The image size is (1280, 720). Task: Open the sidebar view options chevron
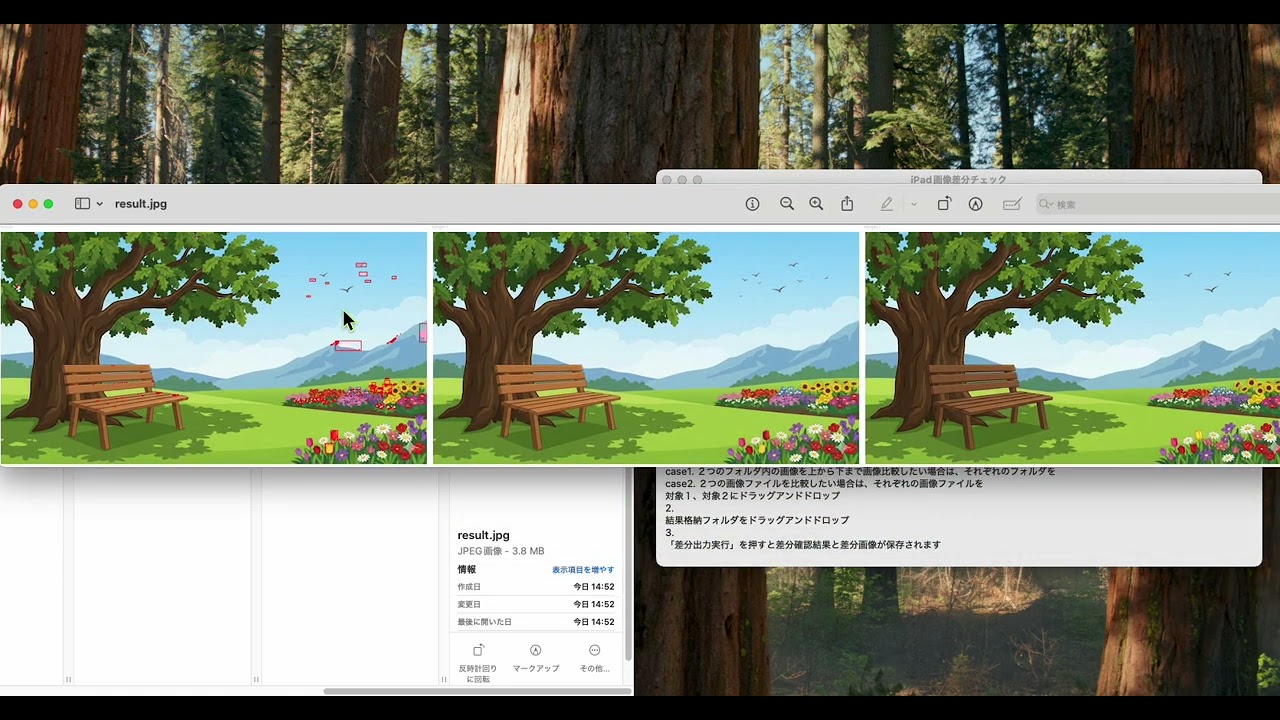coord(99,204)
